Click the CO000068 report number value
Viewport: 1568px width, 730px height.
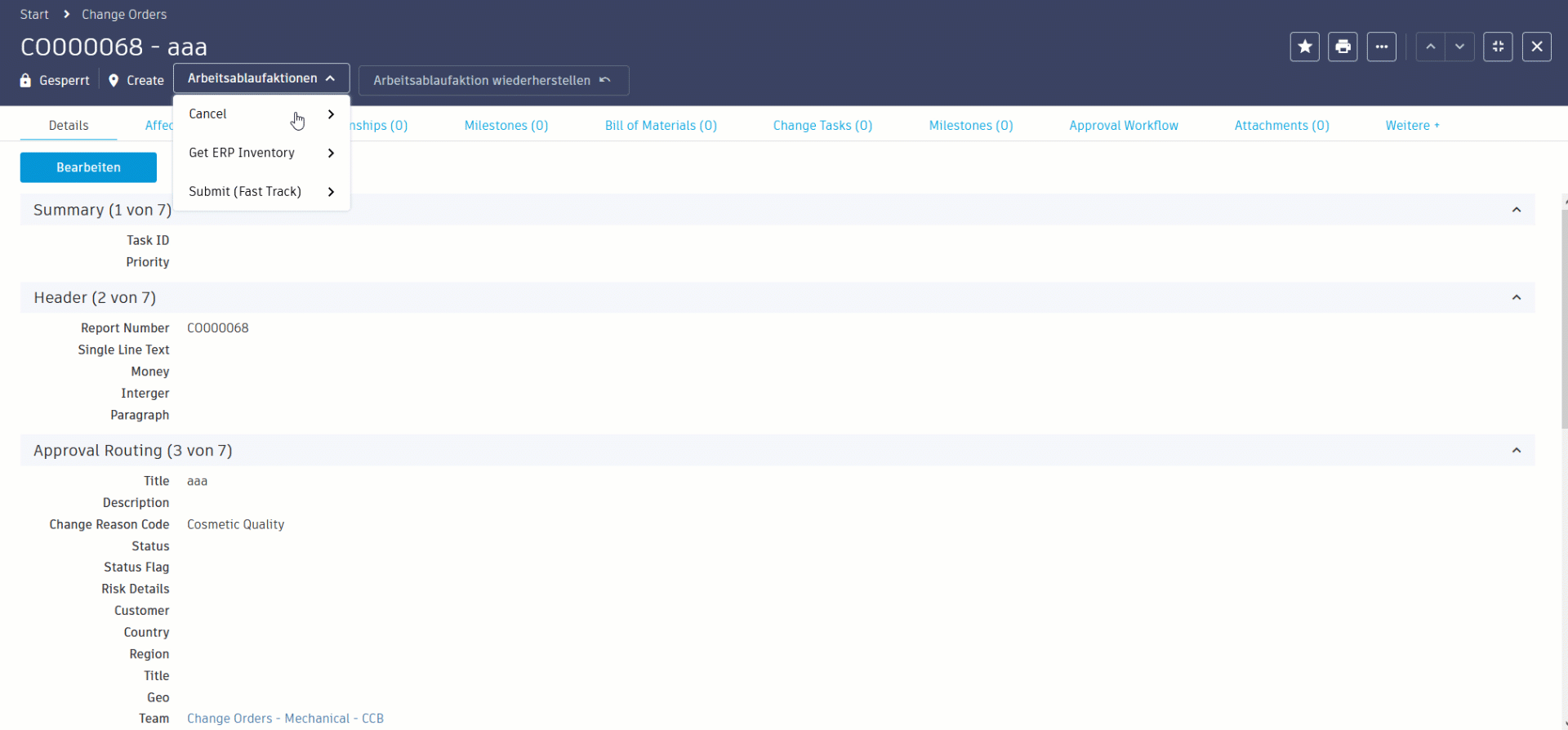click(218, 328)
